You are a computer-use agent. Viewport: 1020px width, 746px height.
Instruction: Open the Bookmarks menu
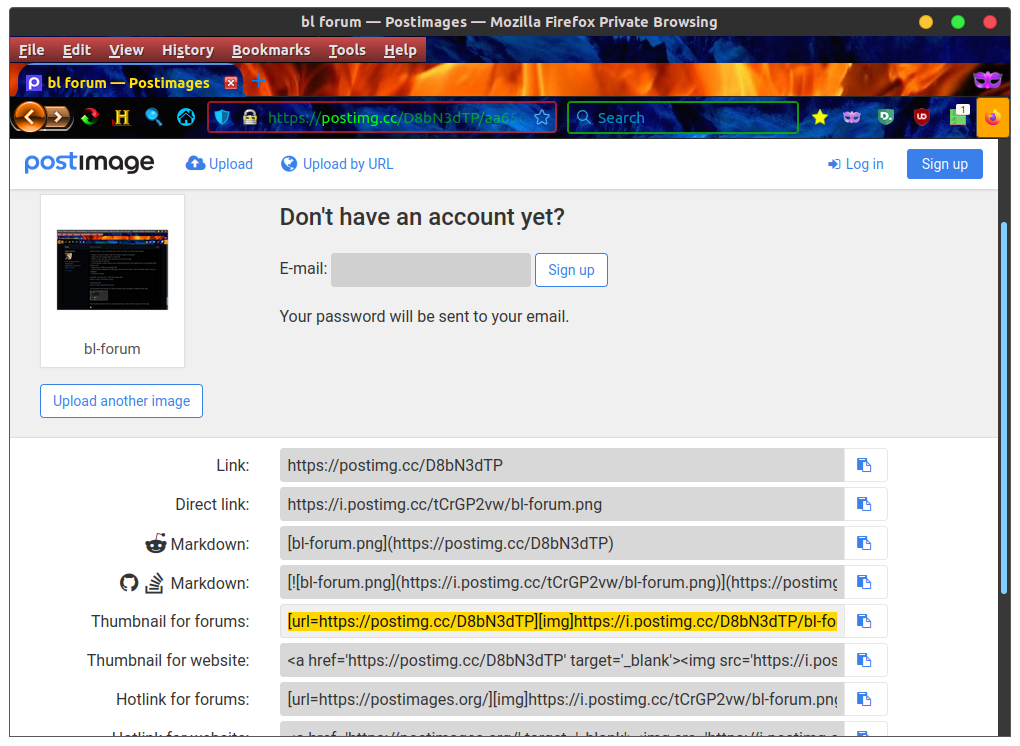(x=271, y=50)
